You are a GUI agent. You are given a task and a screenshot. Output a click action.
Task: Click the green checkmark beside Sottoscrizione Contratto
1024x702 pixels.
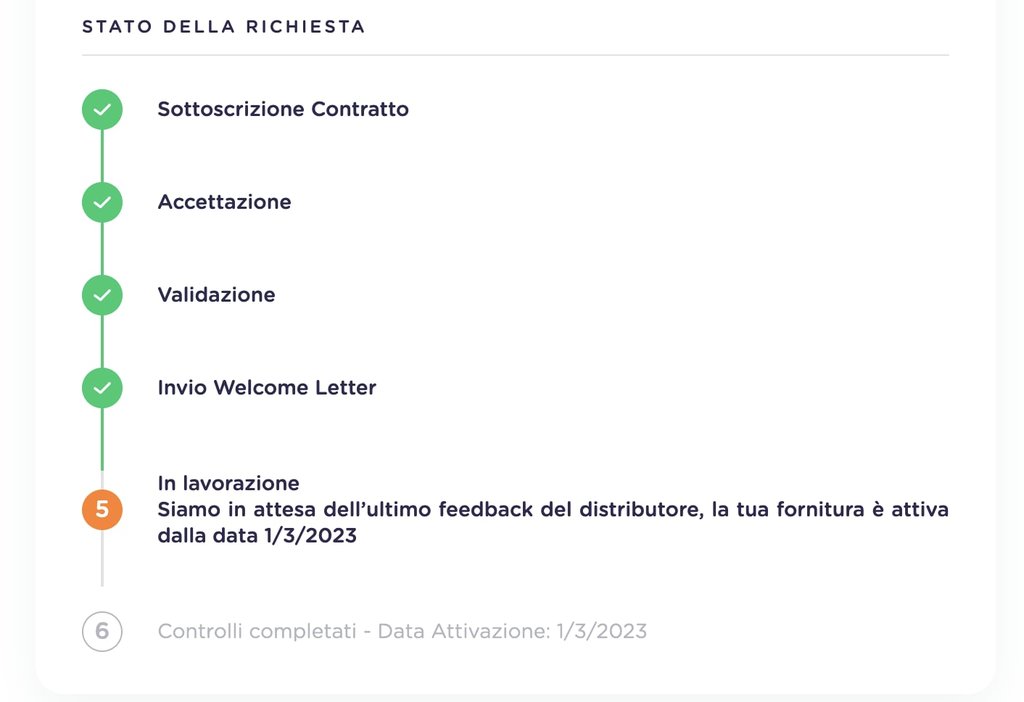coord(102,110)
